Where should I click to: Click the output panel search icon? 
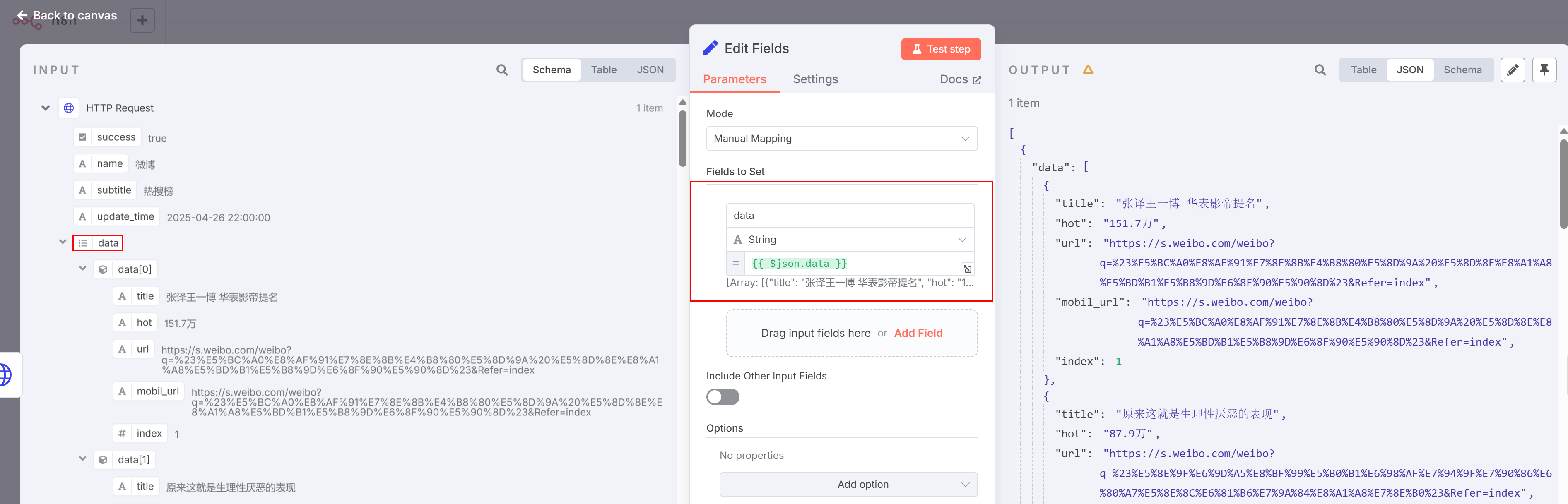[x=1320, y=70]
